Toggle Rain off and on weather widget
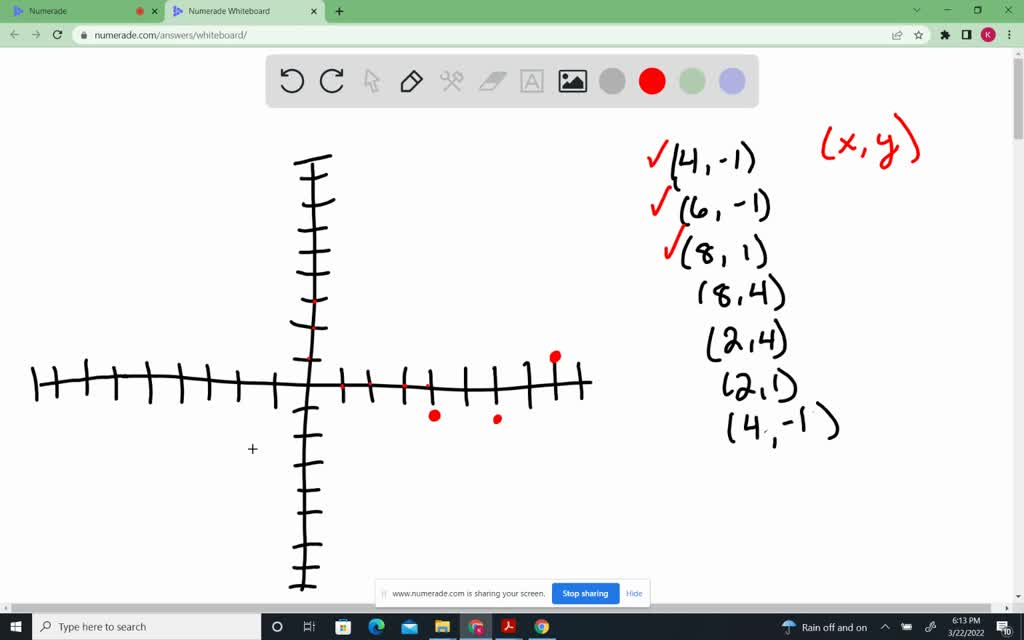This screenshot has height=640, width=1024. pyautogui.click(x=824, y=627)
